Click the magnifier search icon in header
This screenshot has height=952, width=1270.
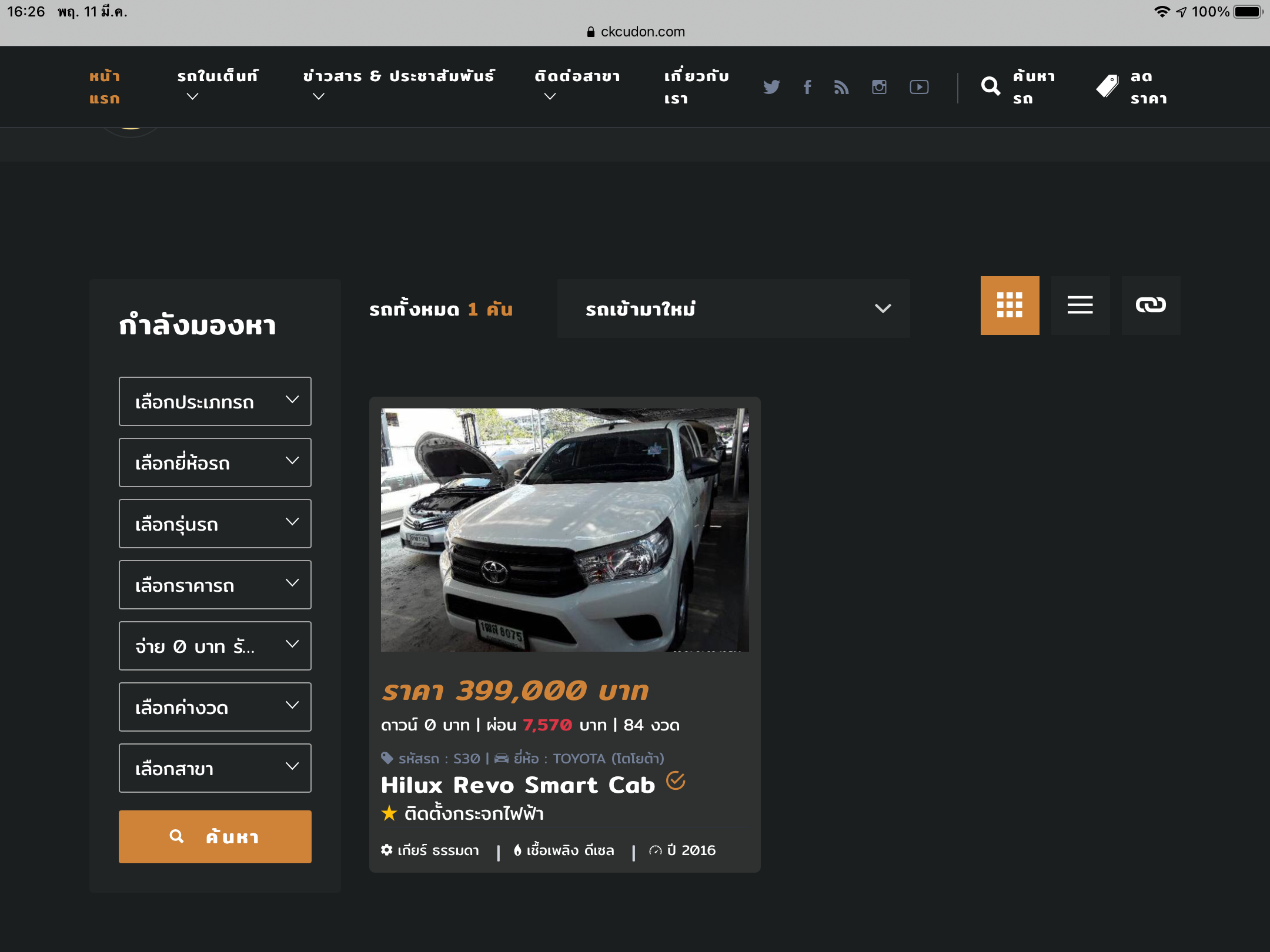[991, 87]
